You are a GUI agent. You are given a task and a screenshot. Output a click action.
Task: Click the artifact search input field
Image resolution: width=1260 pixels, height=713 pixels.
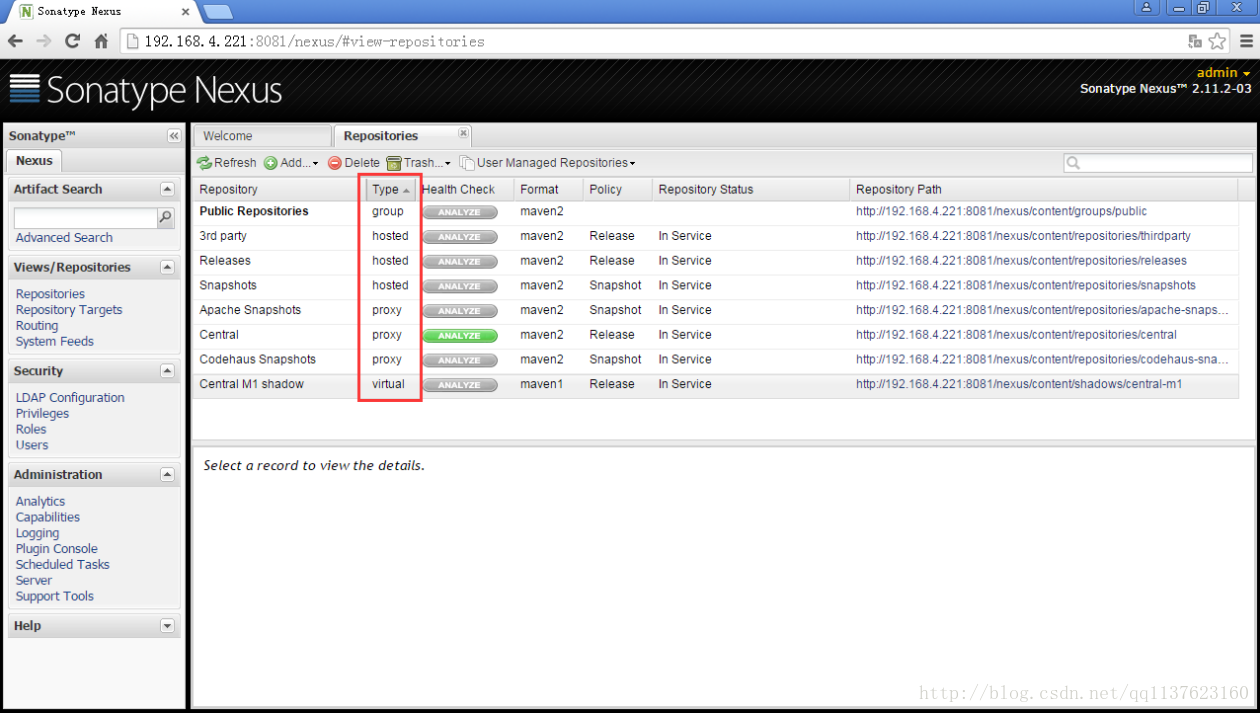coord(86,217)
